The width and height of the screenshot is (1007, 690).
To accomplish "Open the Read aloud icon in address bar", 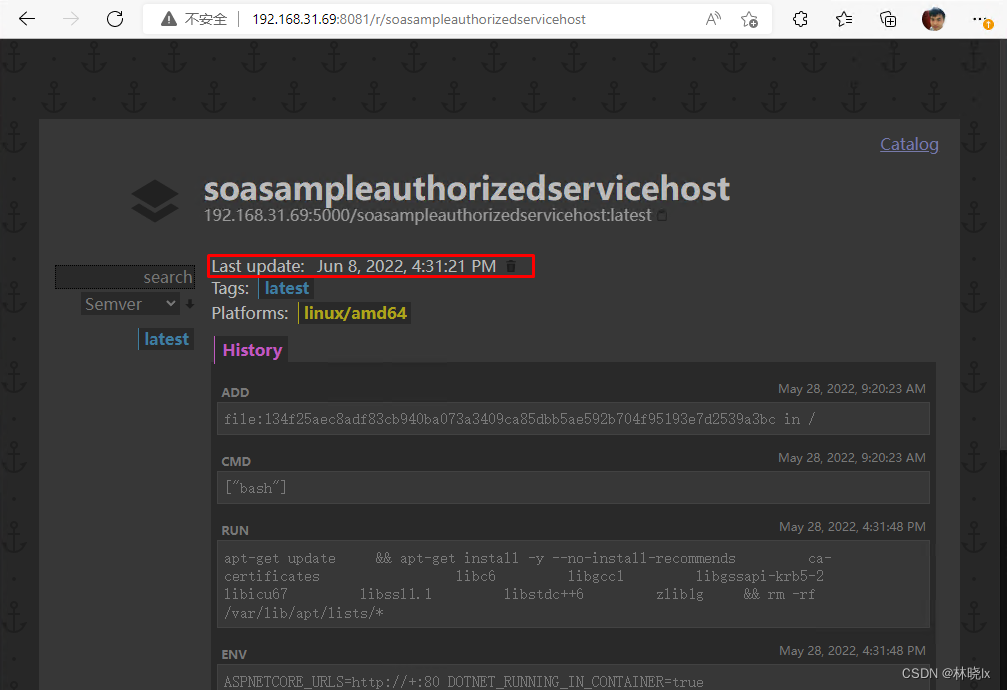I will point(713,19).
